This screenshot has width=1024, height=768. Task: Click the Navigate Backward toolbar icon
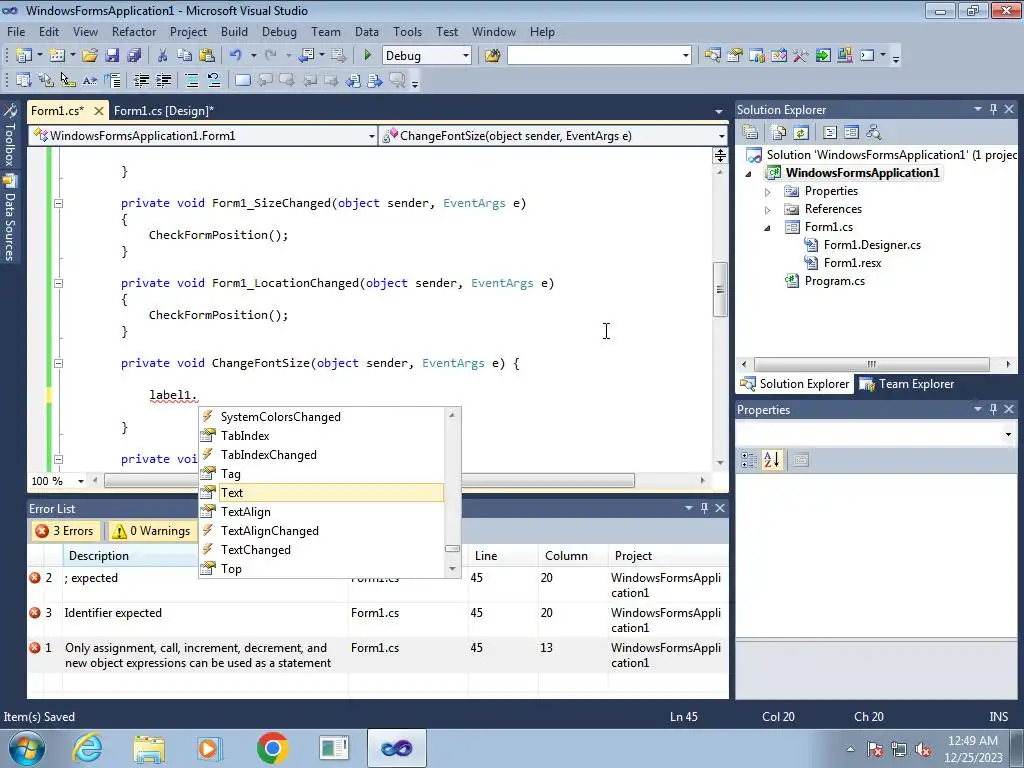point(306,56)
